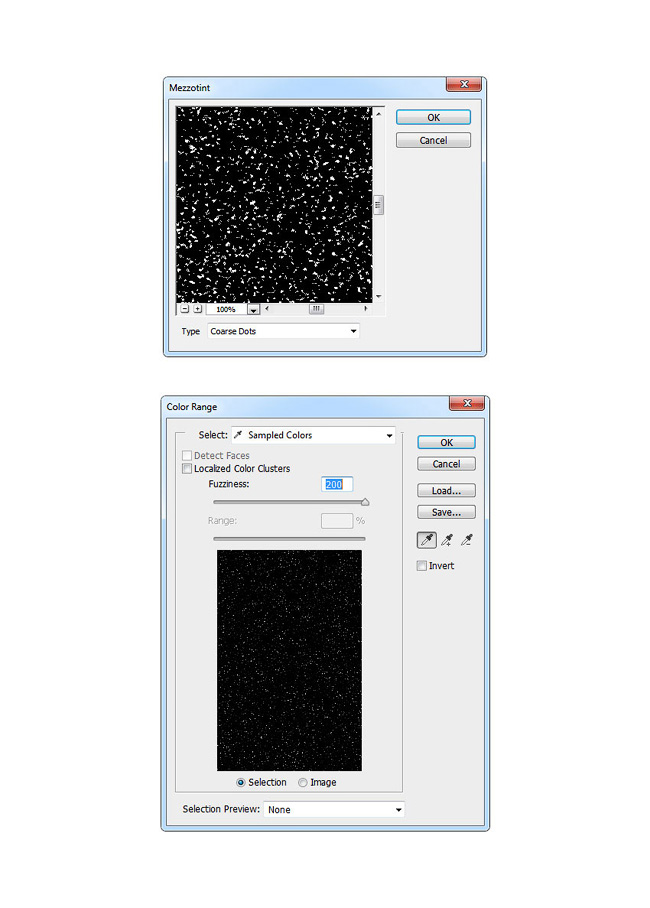Viewport: 650px width, 908px height.
Task: Select the Add to Sample eyedropper
Action: 447,540
